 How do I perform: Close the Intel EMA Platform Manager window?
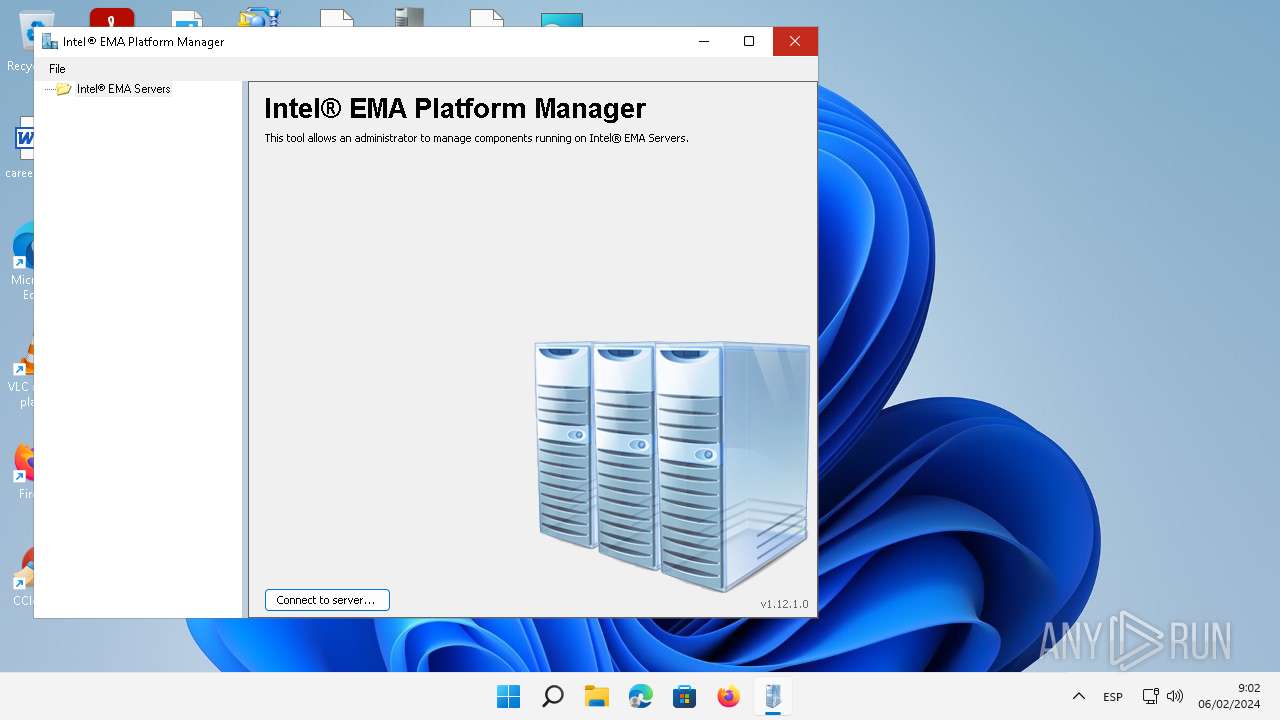[x=795, y=41]
